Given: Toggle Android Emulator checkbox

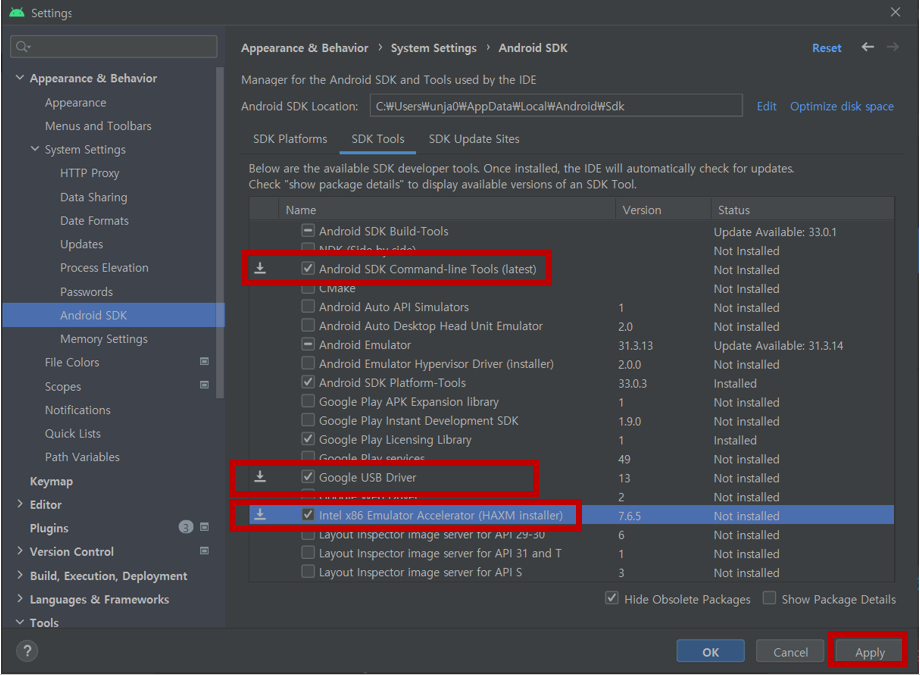Looking at the screenshot, I should [307, 344].
